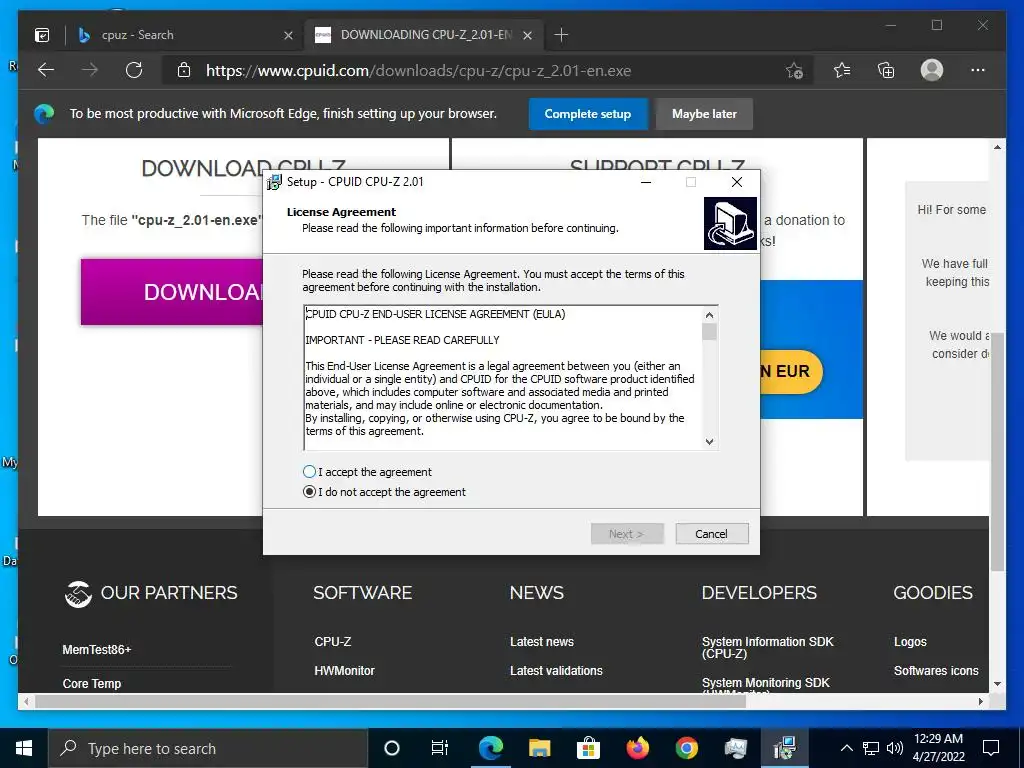Screen dimensions: 1024x768
Task: Open the browser profile avatar
Action: click(932, 70)
